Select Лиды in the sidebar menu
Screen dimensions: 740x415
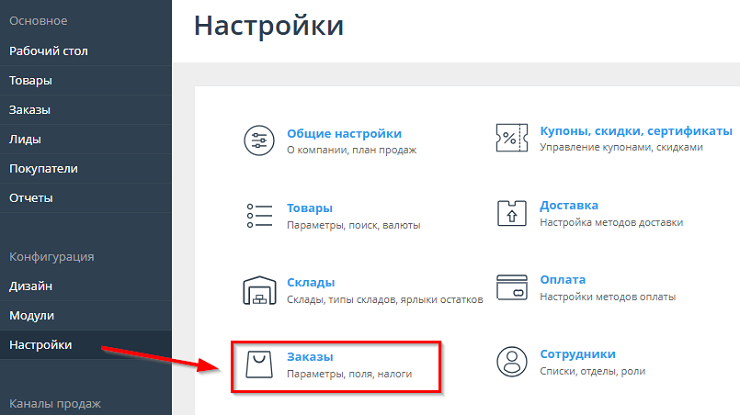pyautogui.click(x=25, y=139)
